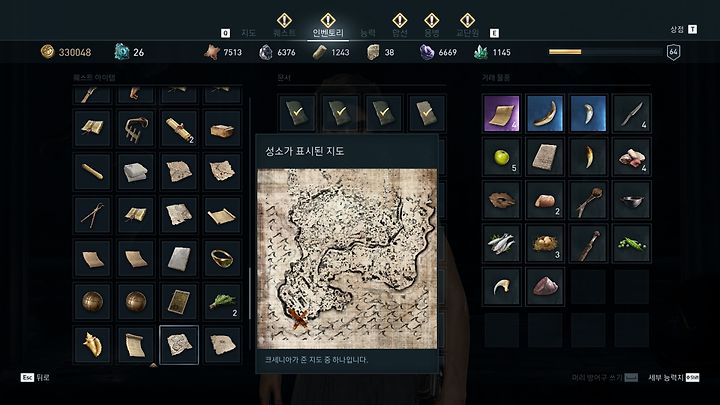Select the bird nest with eggs
The width and height of the screenshot is (720, 405).
pyautogui.click(x=545, y=244)
